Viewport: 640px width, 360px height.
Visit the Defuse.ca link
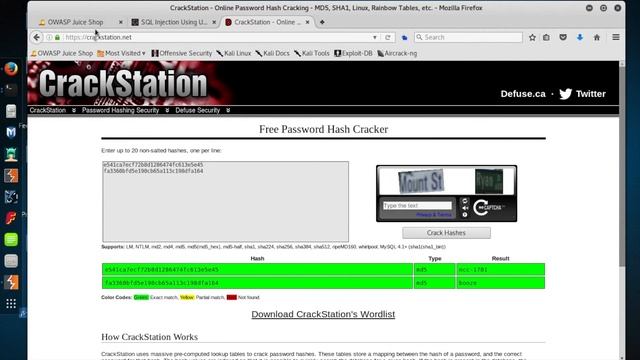tap(523, 94)
